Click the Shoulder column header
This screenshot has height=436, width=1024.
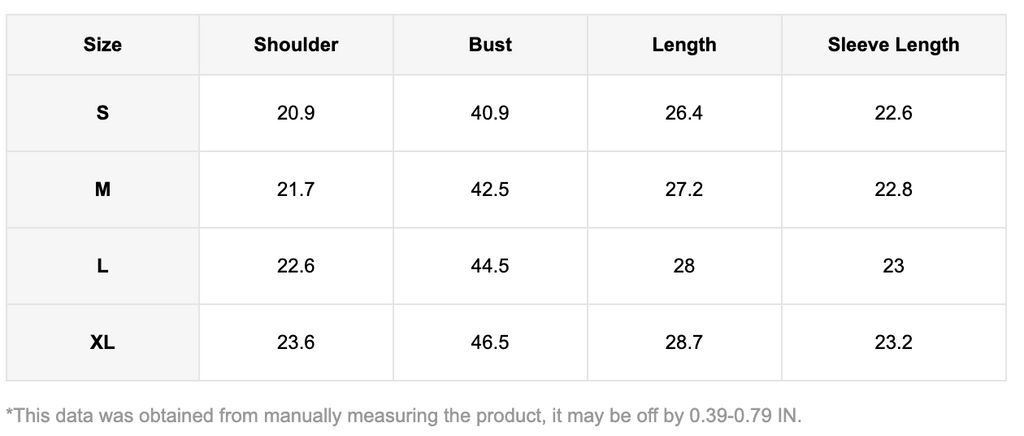point(296,45)
